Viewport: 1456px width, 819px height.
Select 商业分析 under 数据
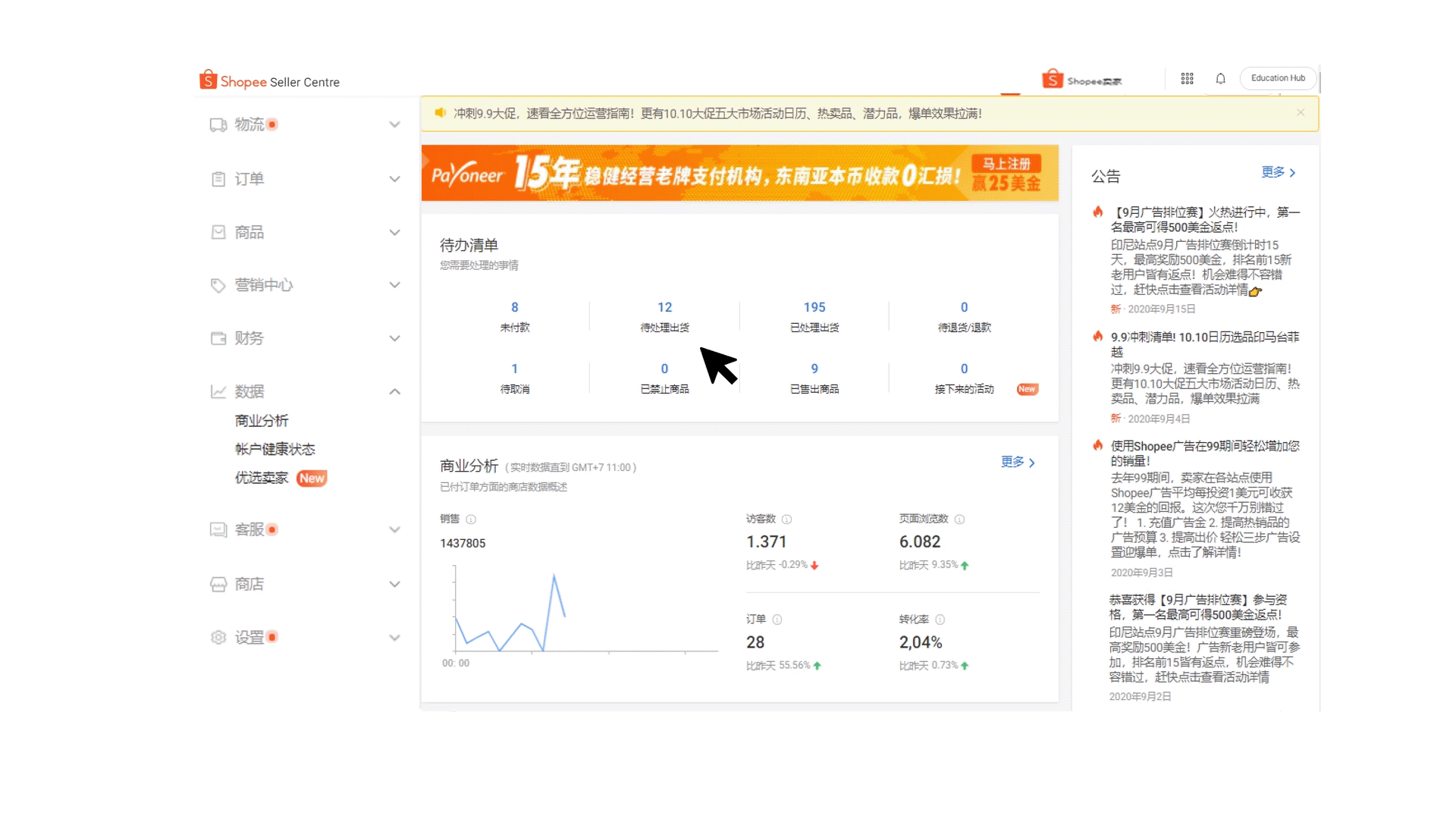262,419
